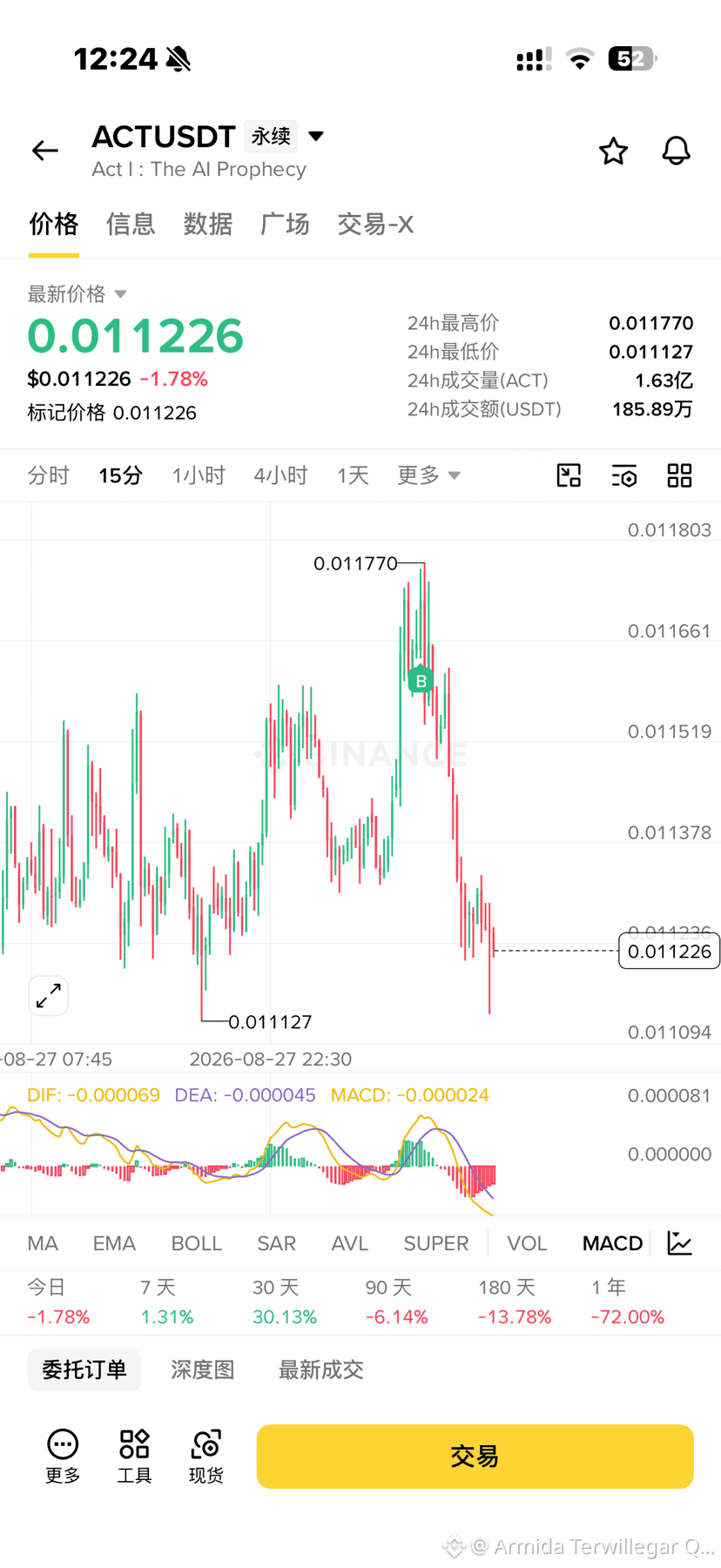This screenshot has height=1568, width=721.
Task: Toggle the SAR indicator
Action: tap(277, 1243)
